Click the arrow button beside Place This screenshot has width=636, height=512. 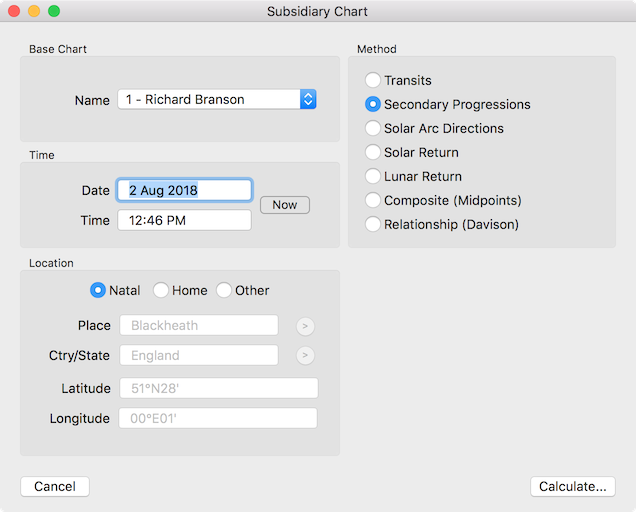click(305, 326)
